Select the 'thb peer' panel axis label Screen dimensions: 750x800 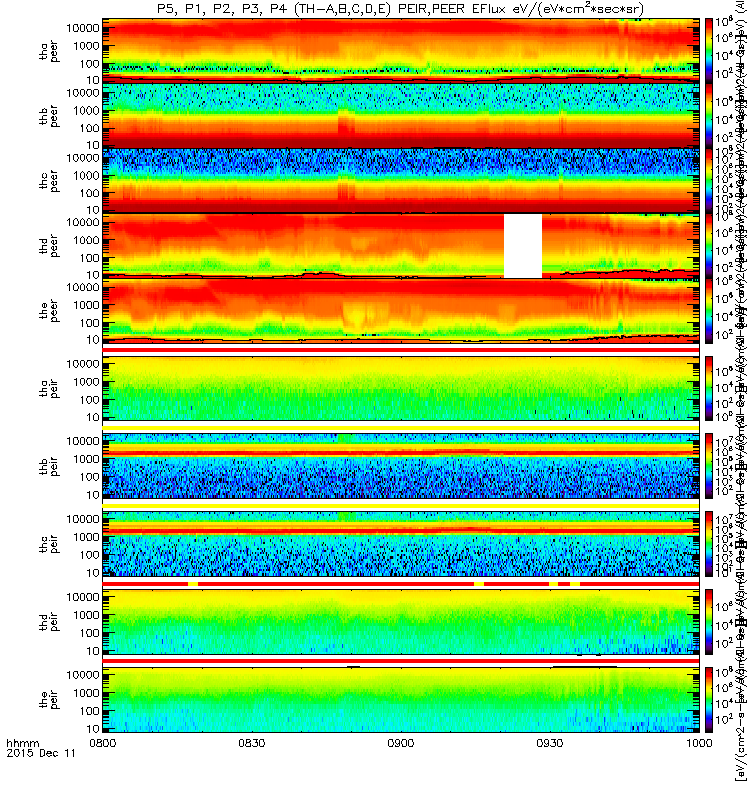click(x=49, y=116)
